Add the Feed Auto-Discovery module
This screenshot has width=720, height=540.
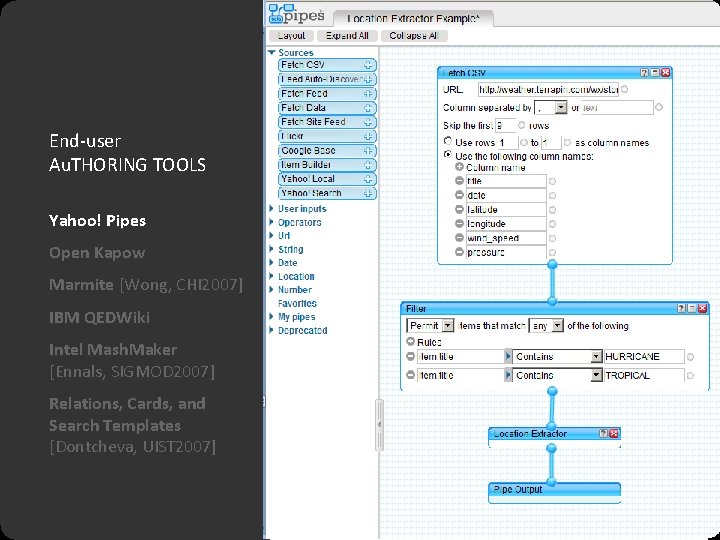(368, 79)
